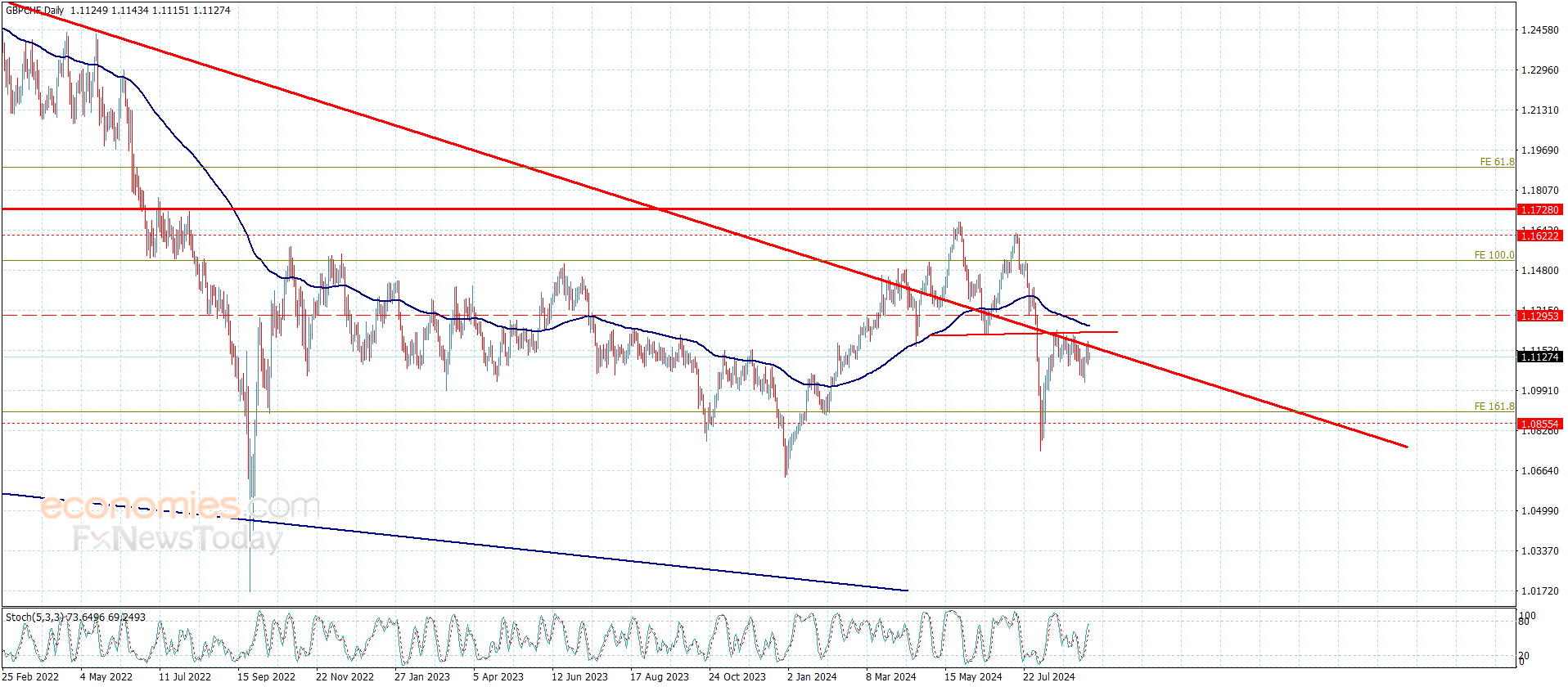1568x687 pixels.
Task: Click the current price label 1.11274
Action: coord(1539,357)
